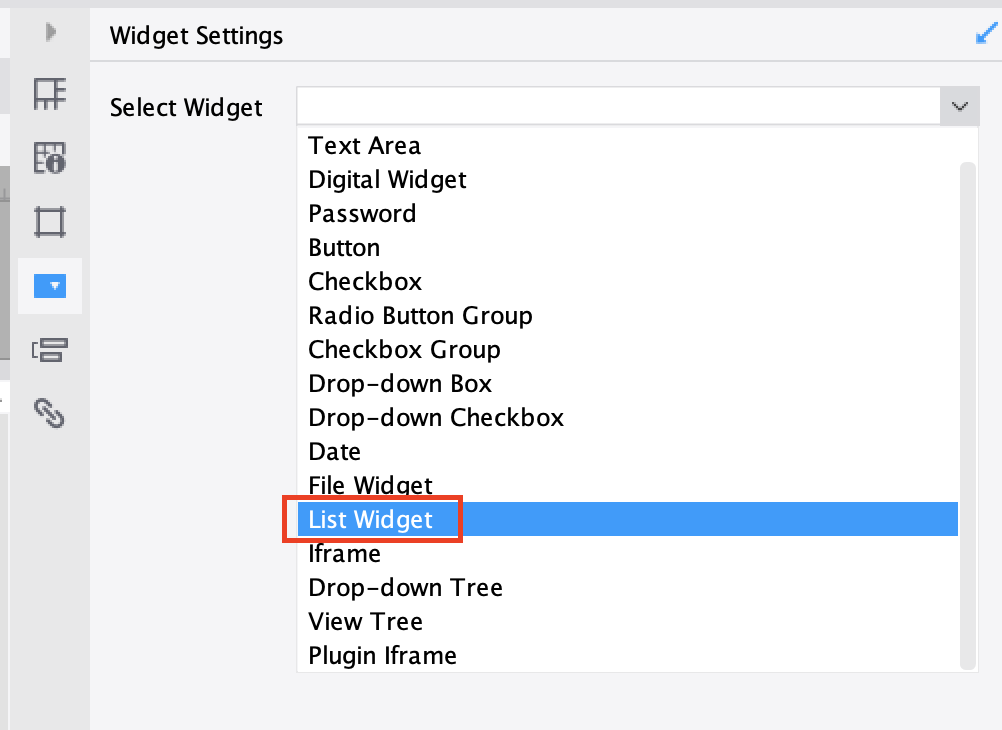Click the Widget Settings panel title
This screenshot has height=730, width=1002.
196,35
